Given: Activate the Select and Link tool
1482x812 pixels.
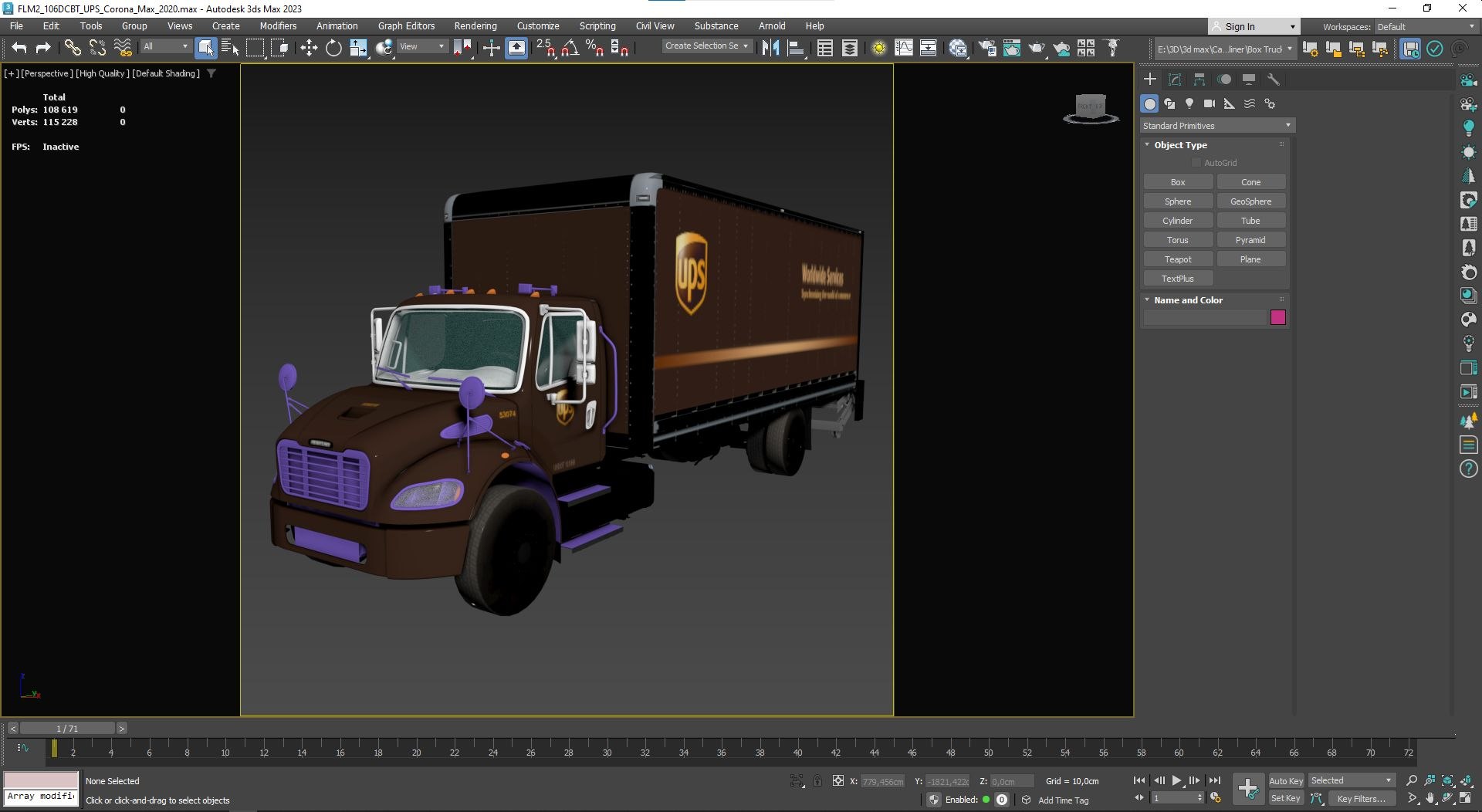Looking at the screenshot, I should 72,48.
